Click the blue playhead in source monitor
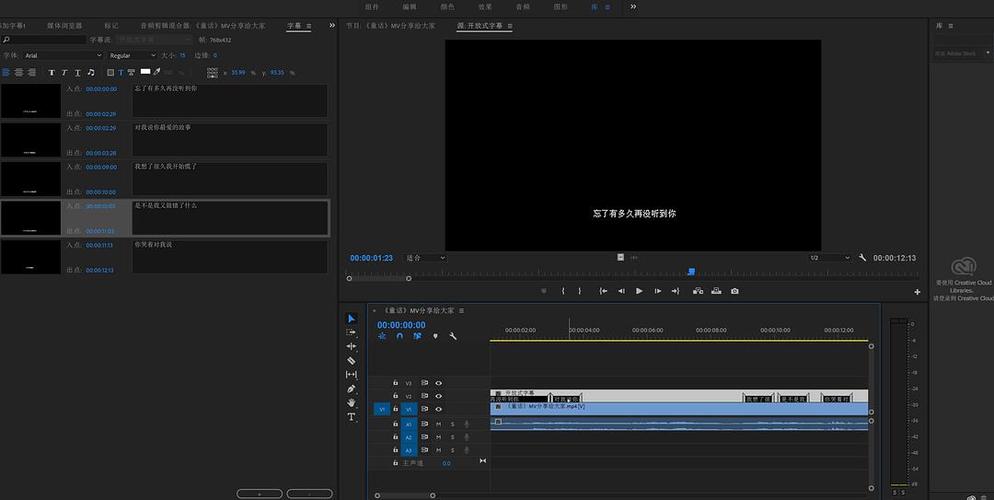 [691, 272]
